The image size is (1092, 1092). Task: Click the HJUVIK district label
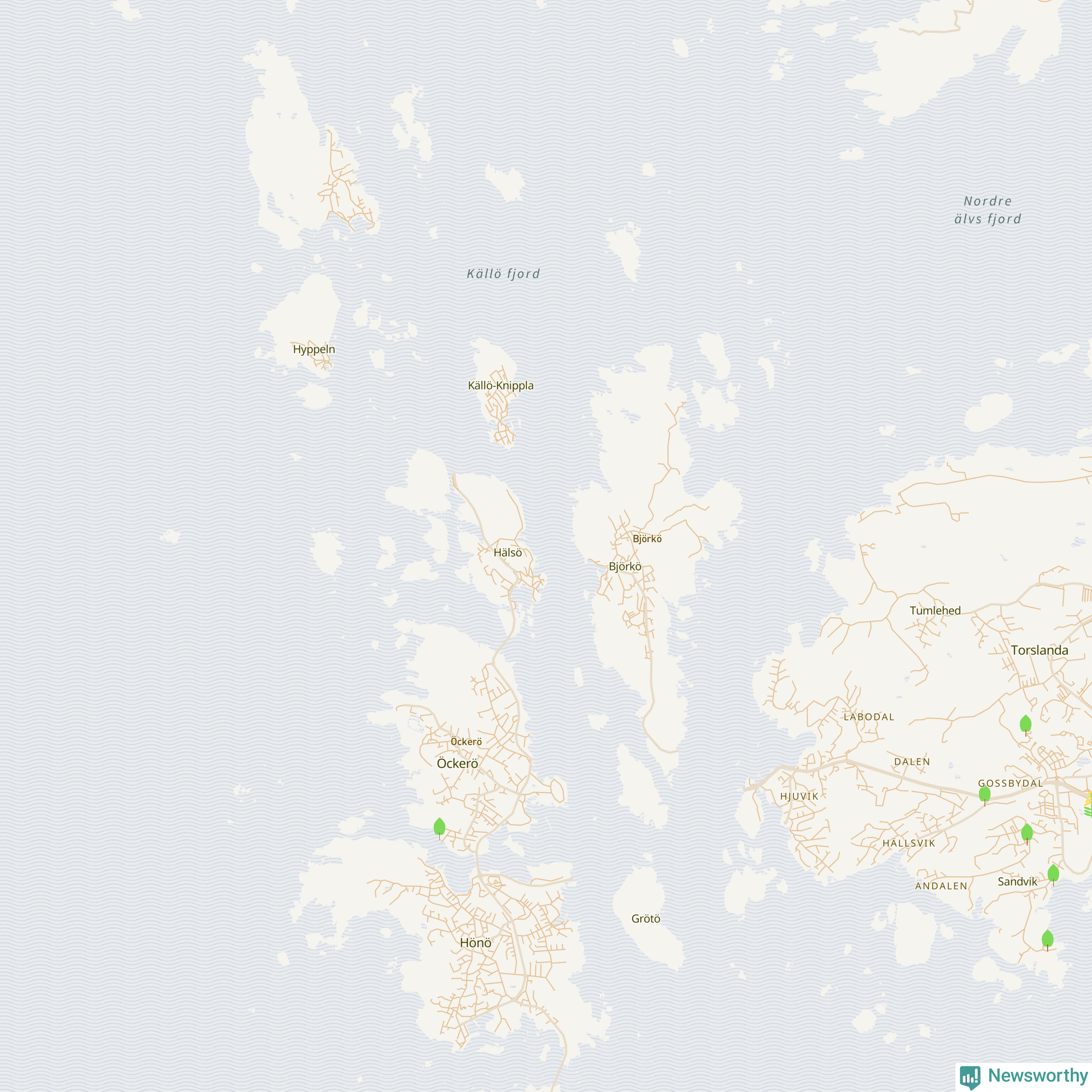pos(799,796)
